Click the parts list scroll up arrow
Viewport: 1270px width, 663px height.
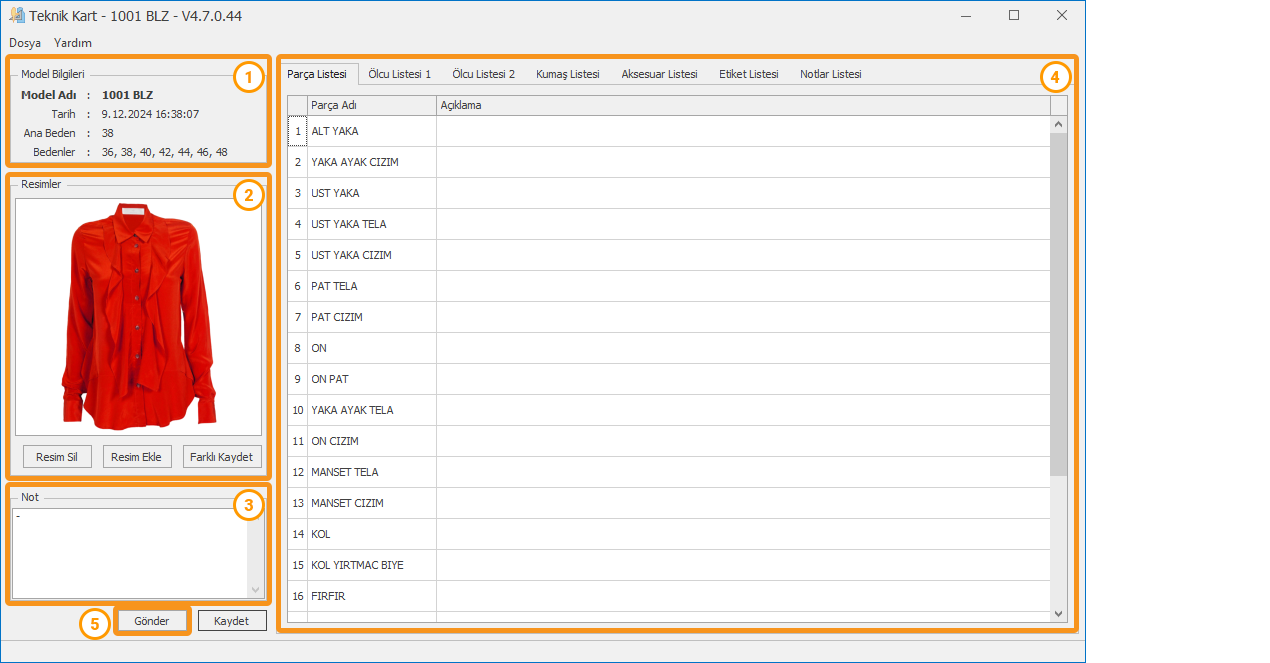click(x=1058, y=124)
